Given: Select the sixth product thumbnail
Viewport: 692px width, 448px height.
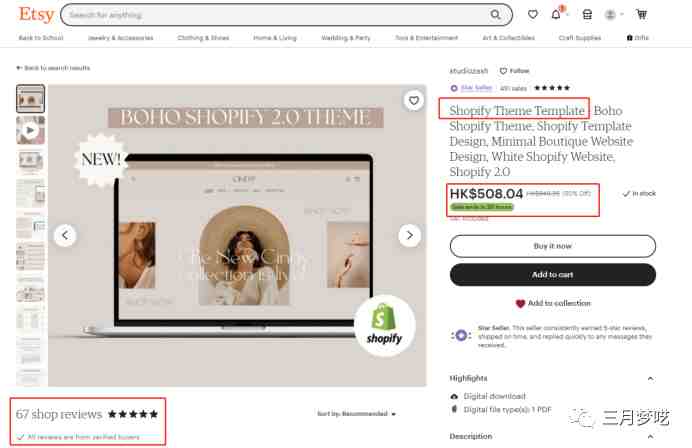Looking at the screenshot, I should tap(30, 256).
